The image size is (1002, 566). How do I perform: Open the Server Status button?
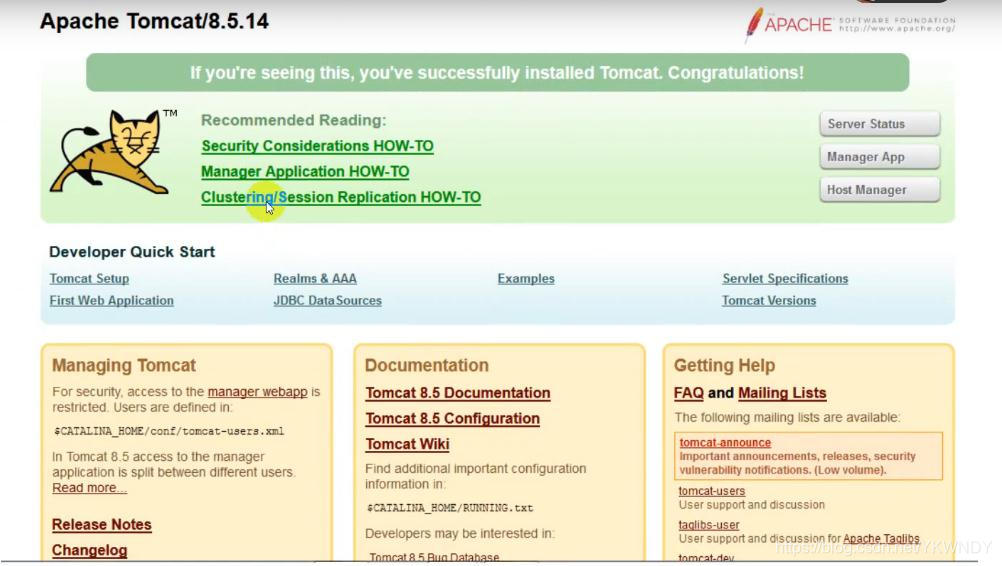point(879,124)
